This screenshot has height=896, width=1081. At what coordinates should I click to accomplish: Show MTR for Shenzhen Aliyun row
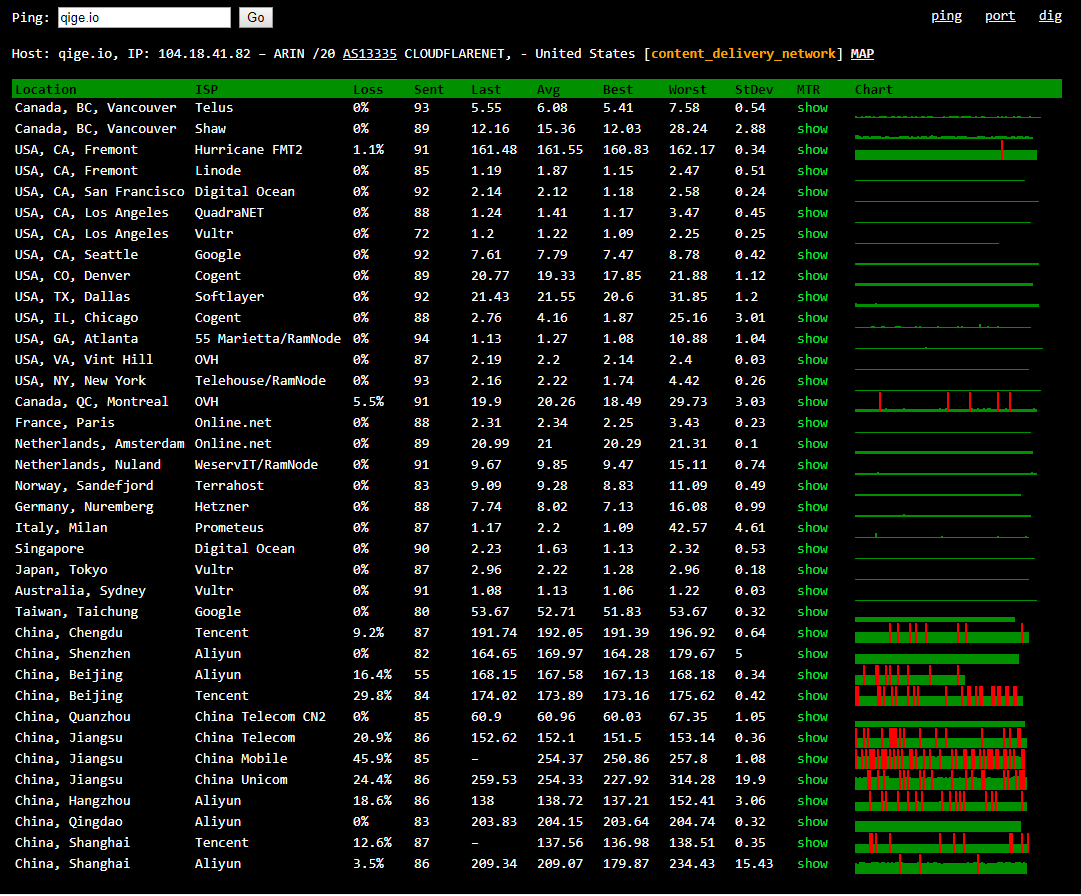coord(812,654)
